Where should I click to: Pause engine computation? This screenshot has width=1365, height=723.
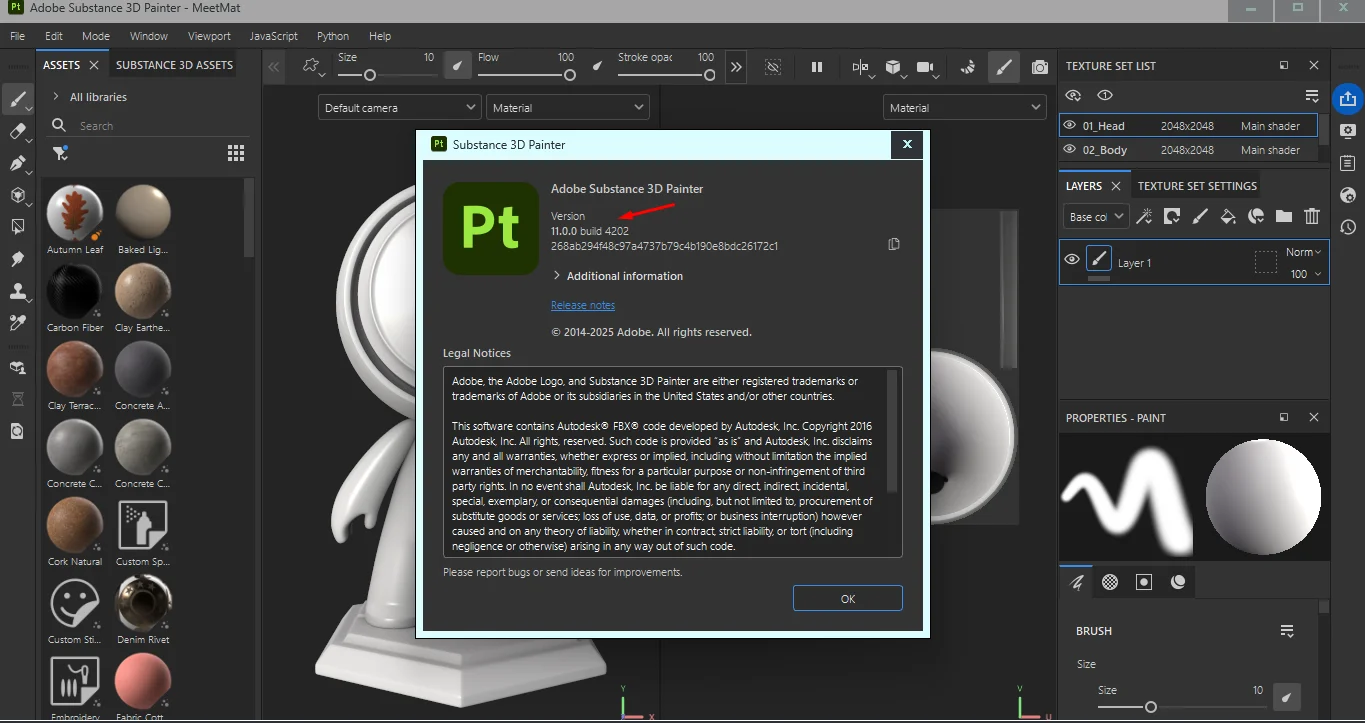[x=817, y=67]
